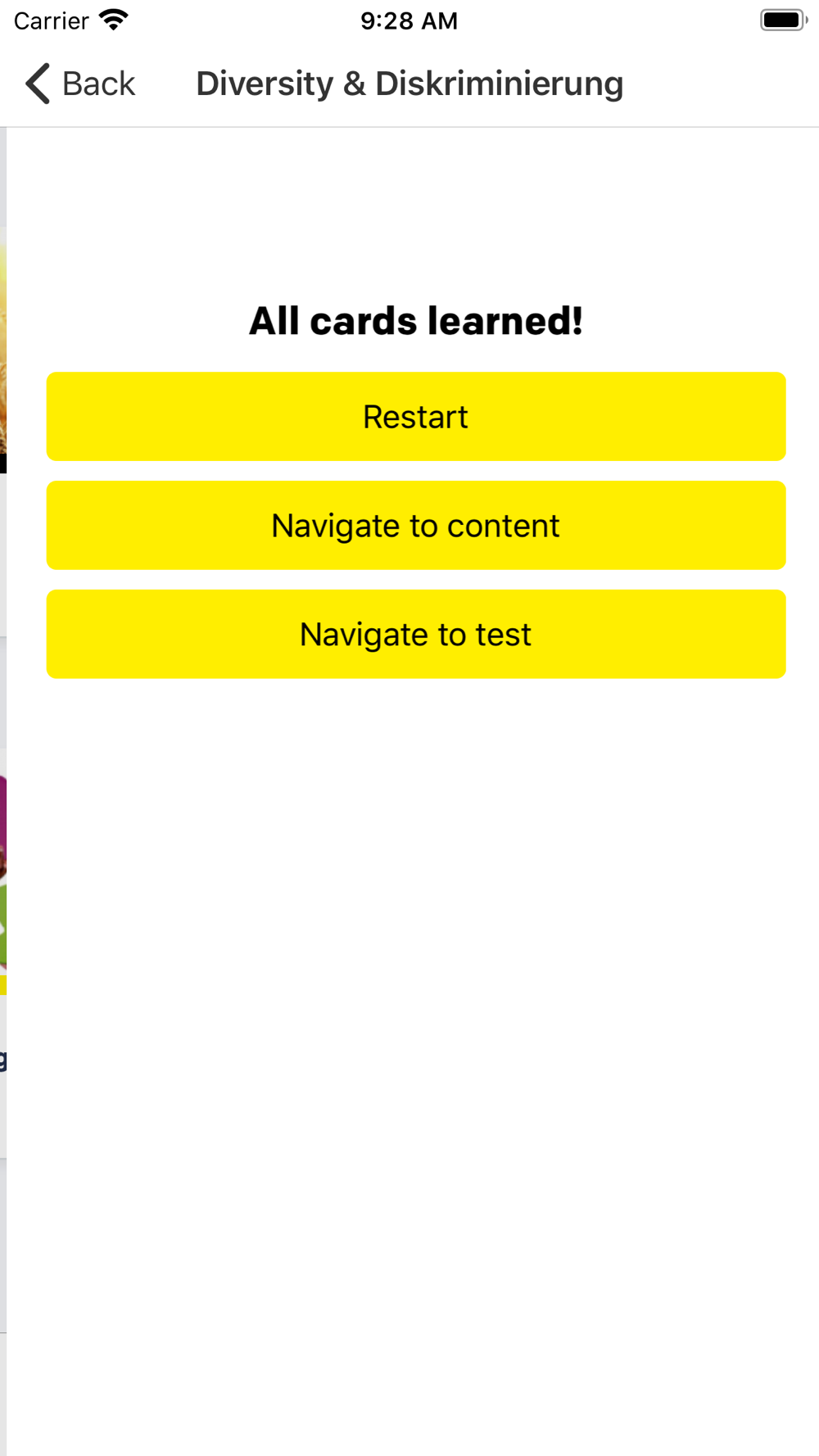This screenshot has height=1456, width=819.
Task: Tap the back chevron arrow icon
Action: pos(38,84)
